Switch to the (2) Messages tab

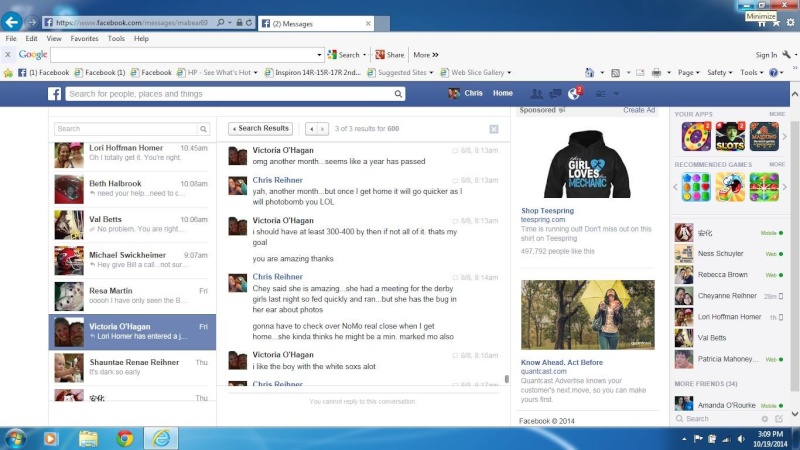tap(316, 23)
